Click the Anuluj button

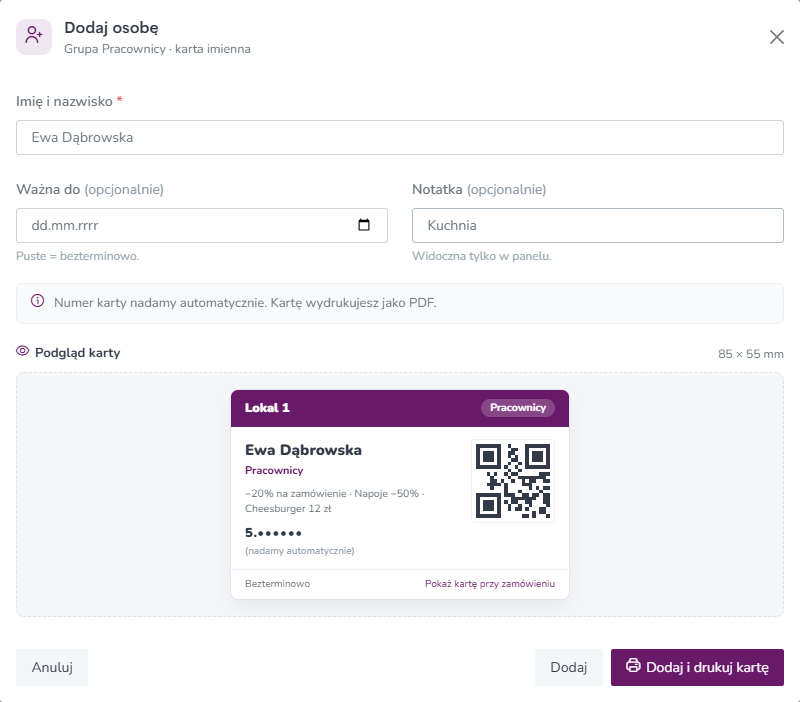(52, 667)
